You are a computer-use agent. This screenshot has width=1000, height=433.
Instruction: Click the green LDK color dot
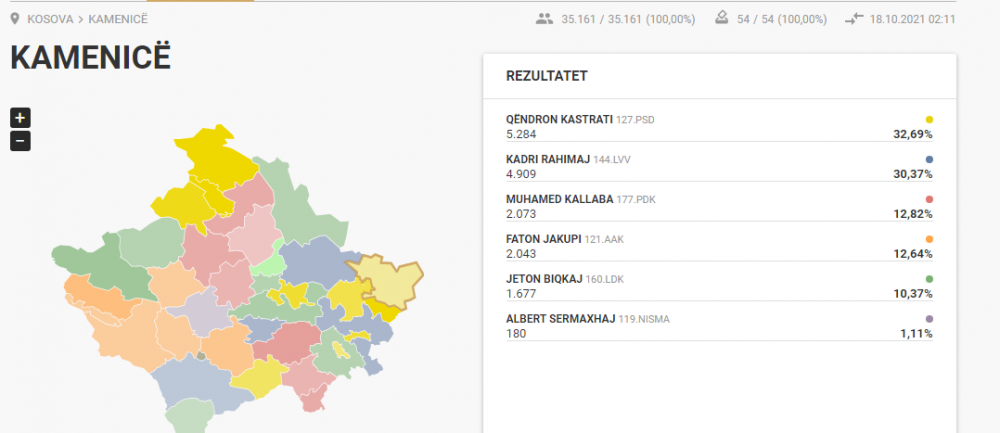[929, 279]
